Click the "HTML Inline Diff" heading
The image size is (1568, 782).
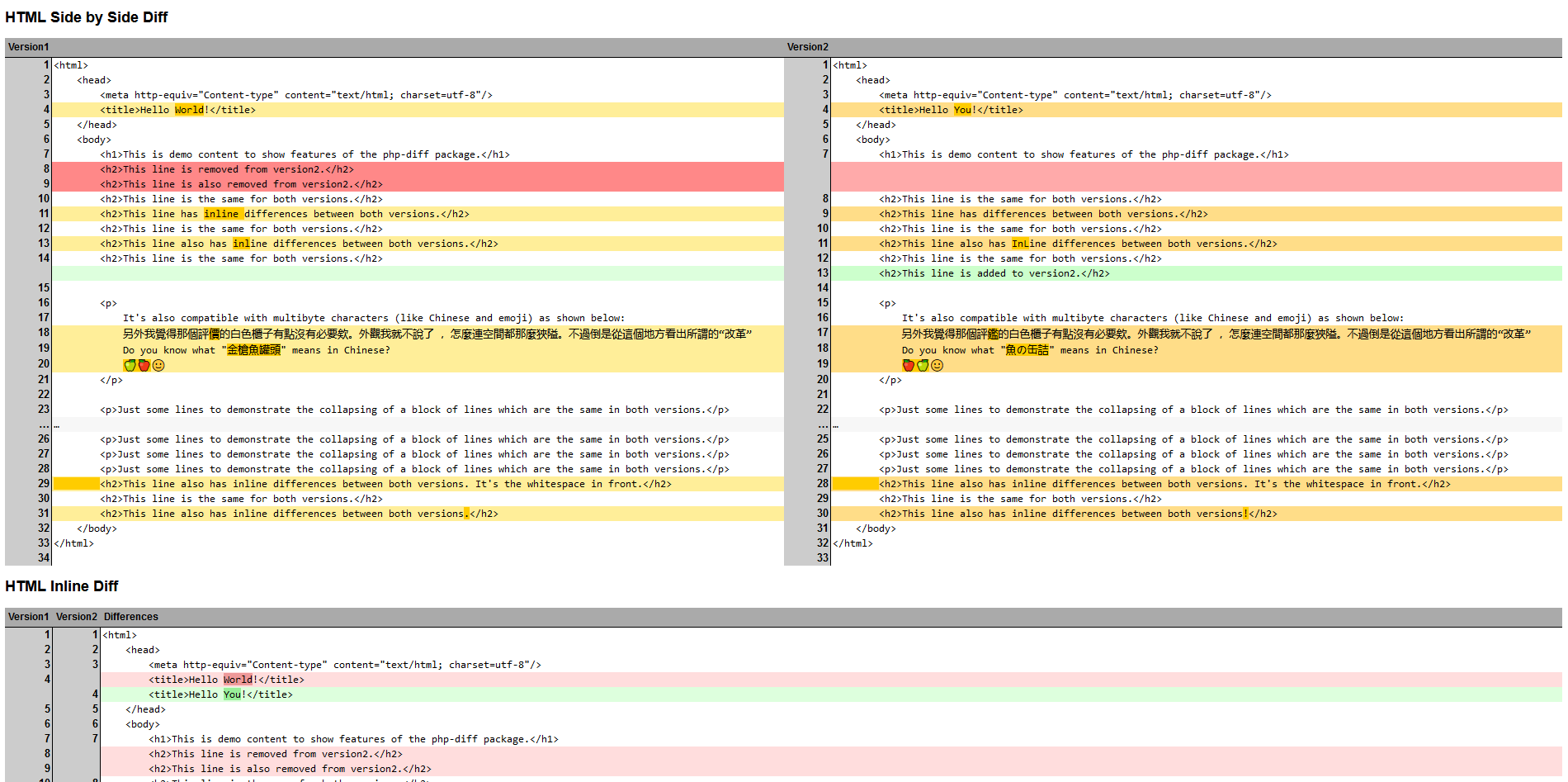tap(62, 586)
